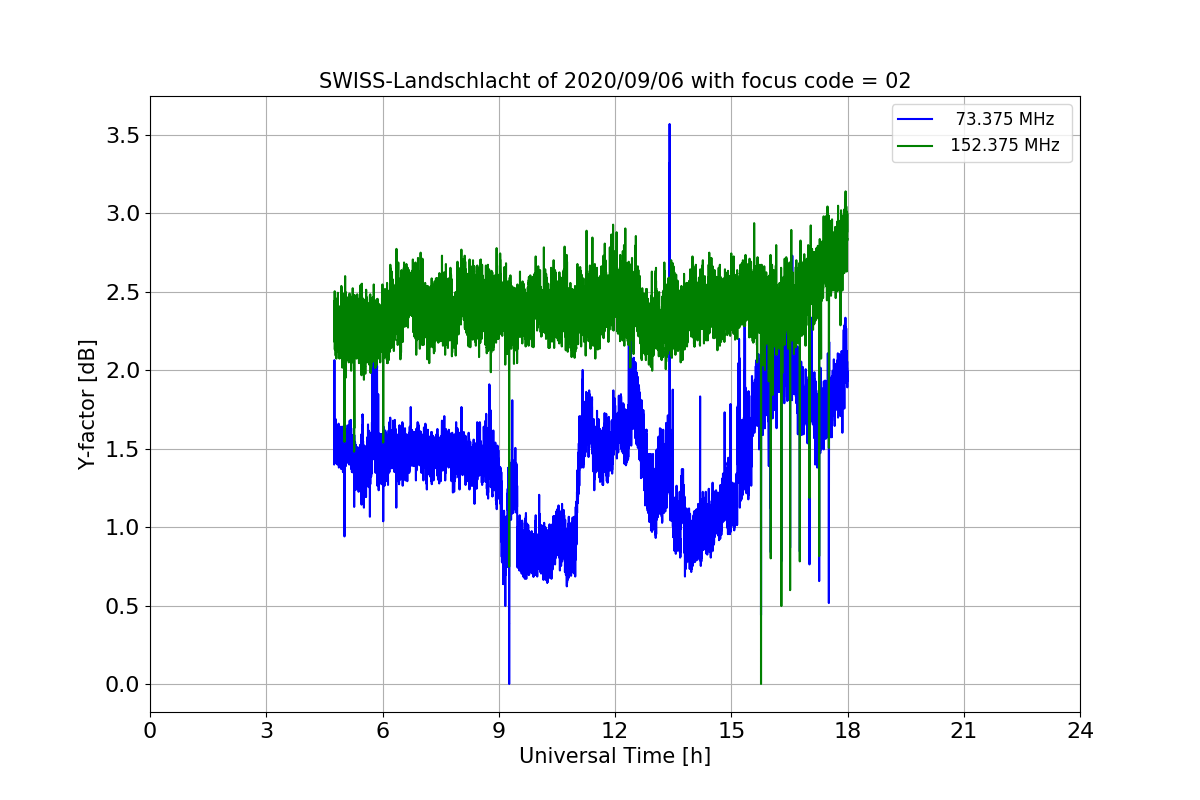Click x-axis tick label 18

point(848,731)
